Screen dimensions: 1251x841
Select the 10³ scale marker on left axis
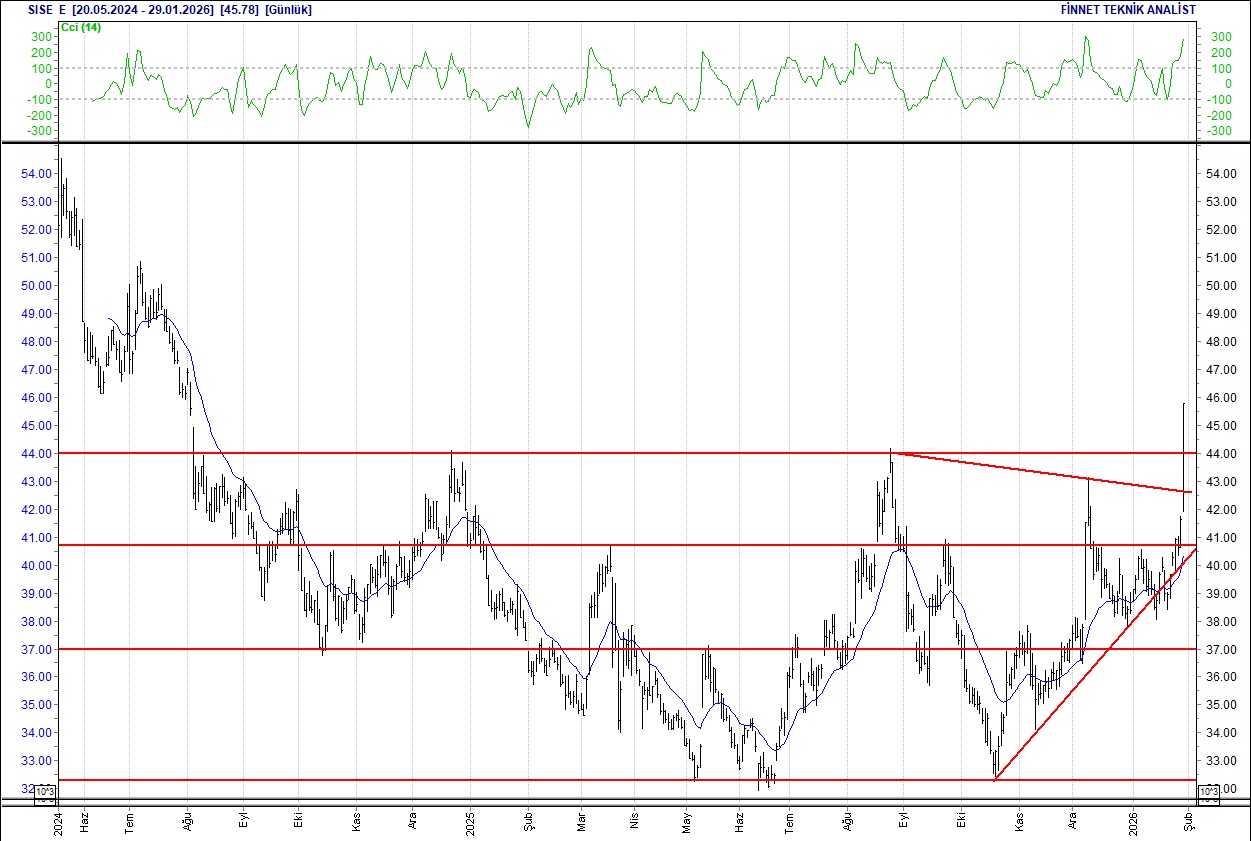[x=43, y=790]
